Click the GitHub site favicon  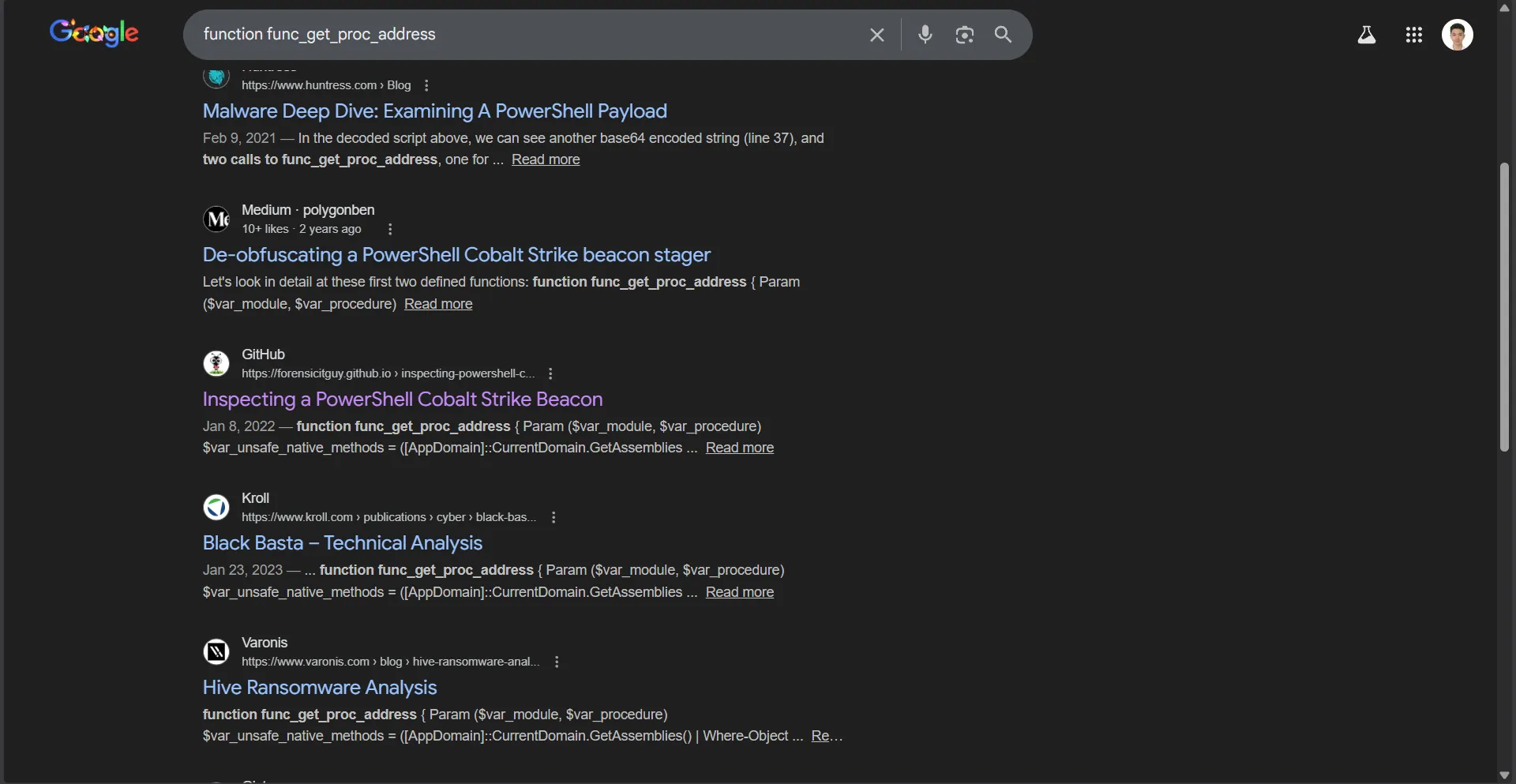(x=216, y=363)
